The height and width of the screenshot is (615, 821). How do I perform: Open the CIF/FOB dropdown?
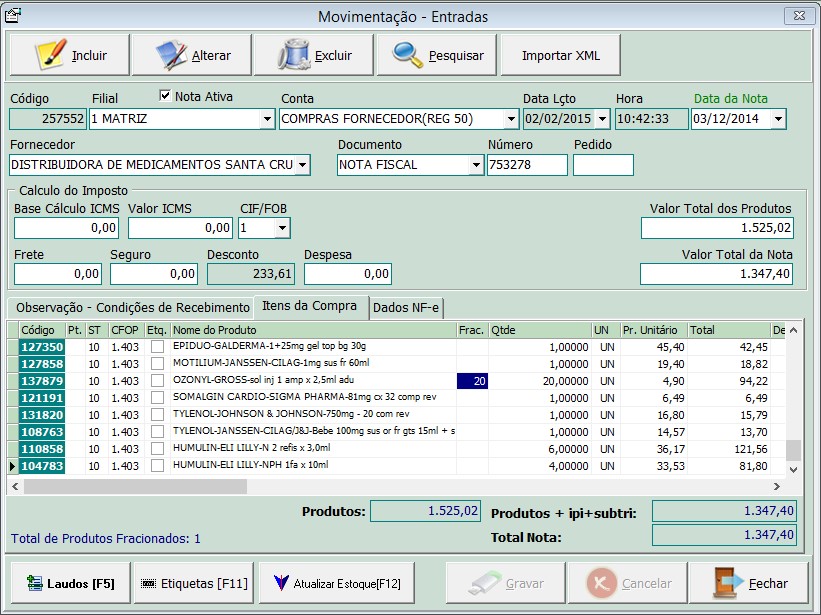[x=283, y=228]
